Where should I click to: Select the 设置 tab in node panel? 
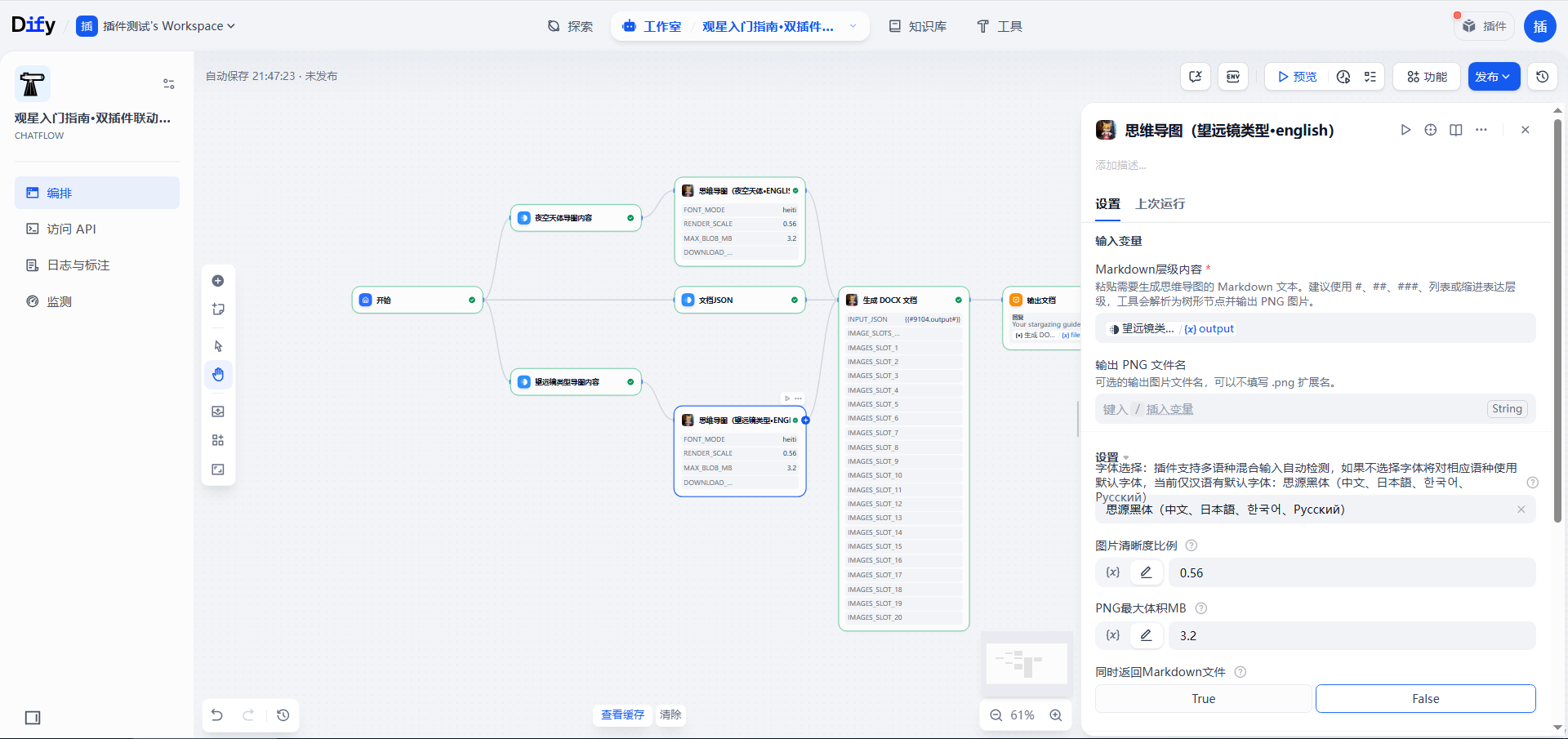[x=1107, y=204]
